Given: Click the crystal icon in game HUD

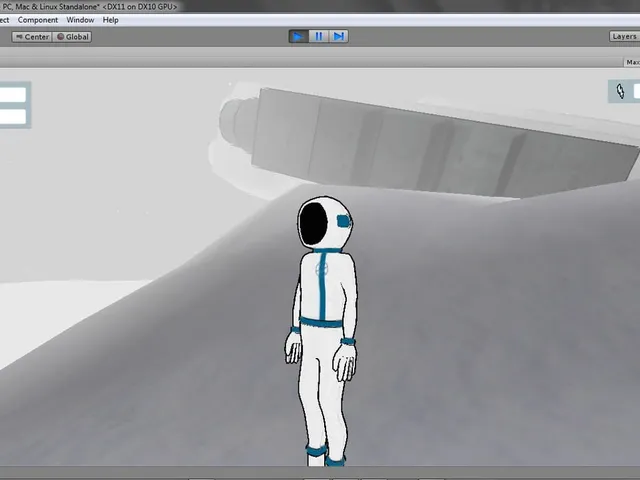Looking at the screenshot, I should 620,91.
